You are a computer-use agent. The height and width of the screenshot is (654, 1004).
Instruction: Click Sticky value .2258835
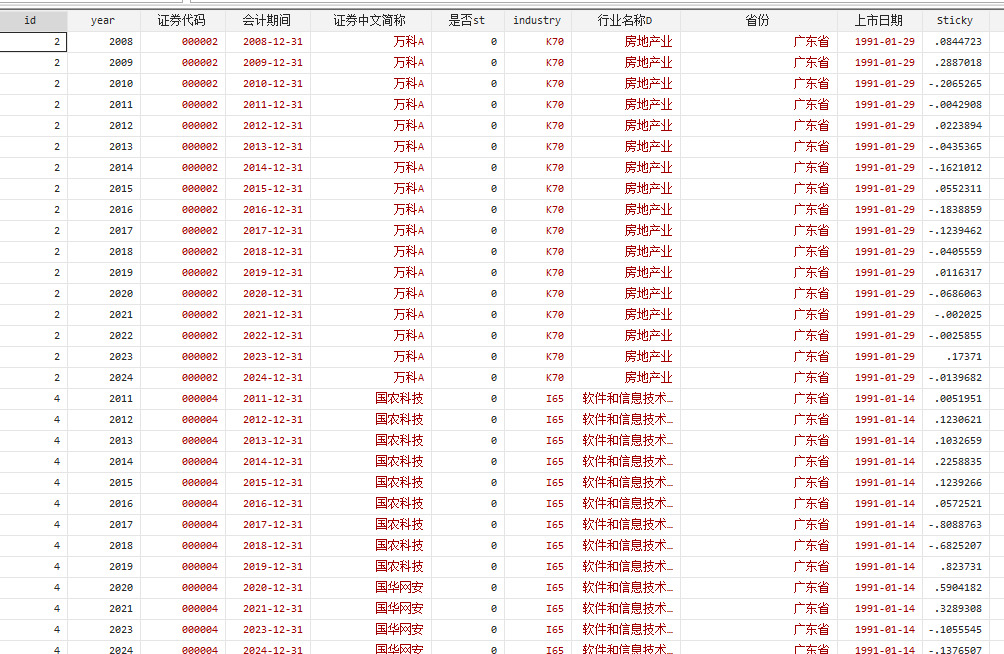[x=958, y=462]
